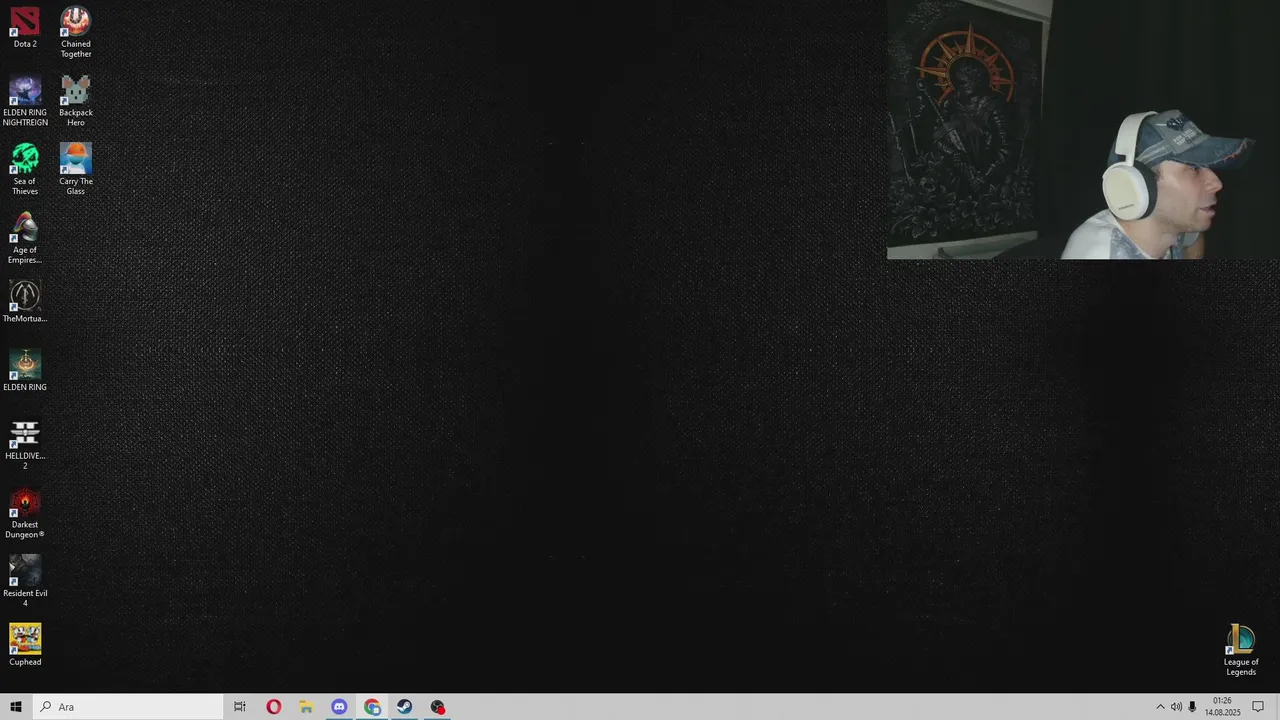
Task: Switch to Google Chrome in taskbar
Action: point(372,707)
